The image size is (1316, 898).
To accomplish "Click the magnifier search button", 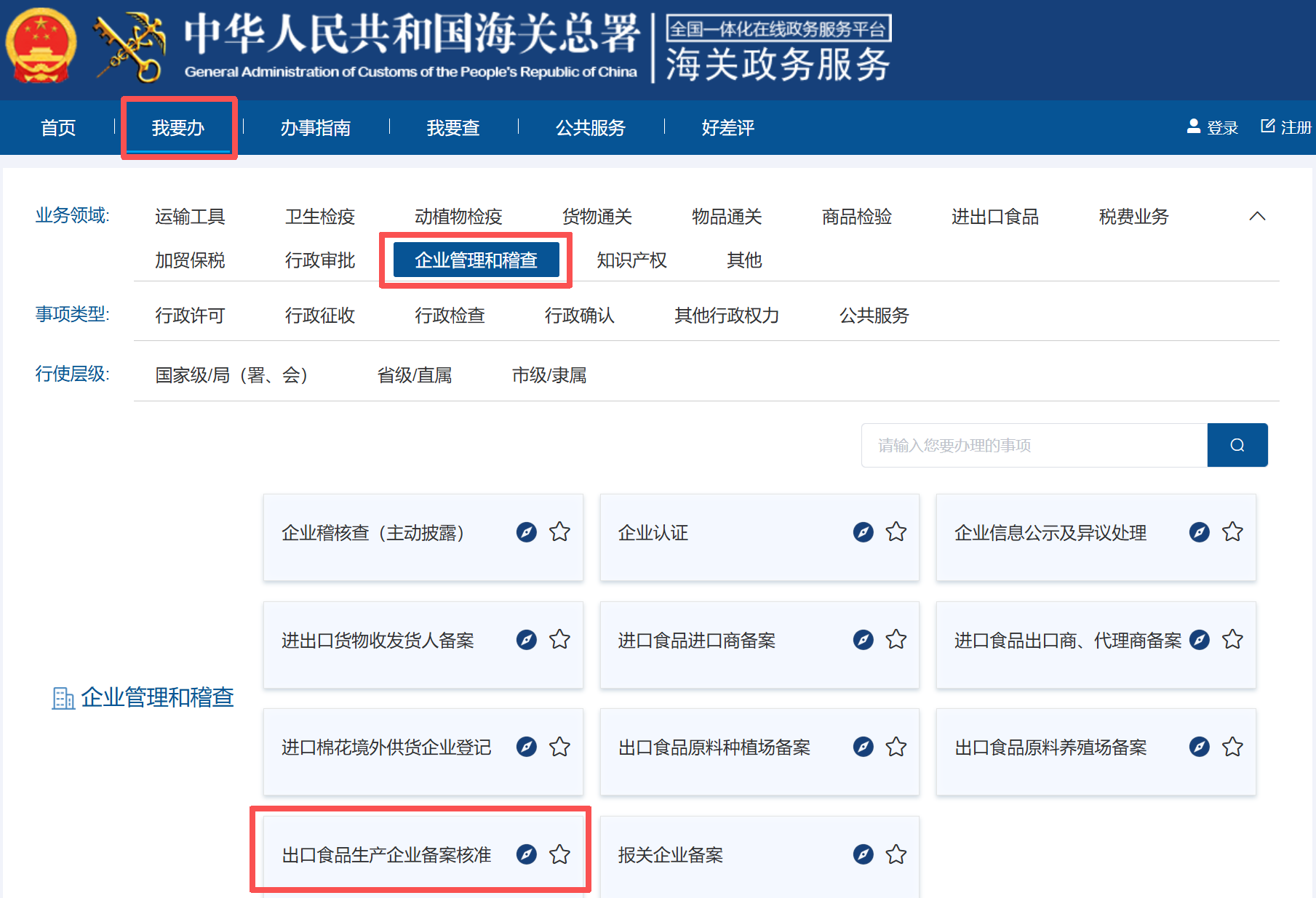I will point(1237,445).
